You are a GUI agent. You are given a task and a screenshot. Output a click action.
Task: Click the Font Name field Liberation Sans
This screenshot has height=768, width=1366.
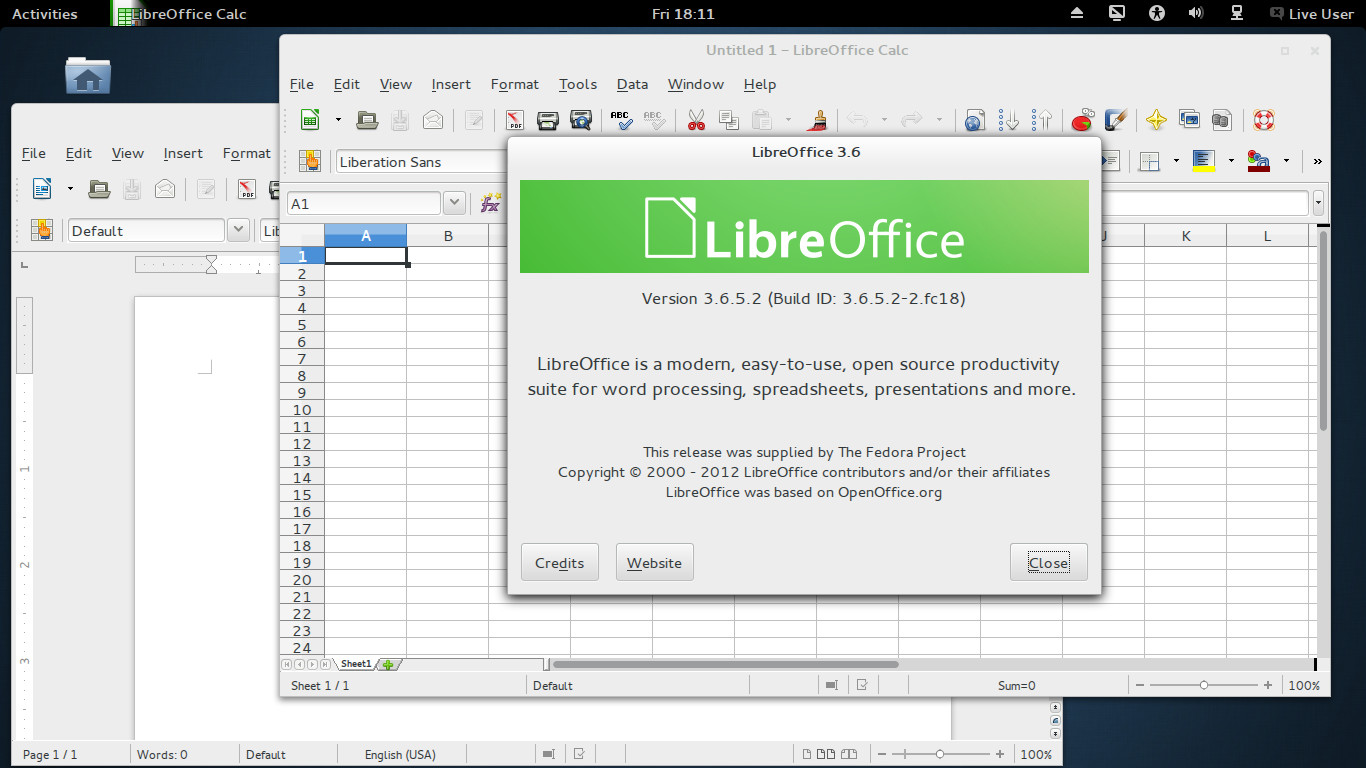click(x=422, y=162)
